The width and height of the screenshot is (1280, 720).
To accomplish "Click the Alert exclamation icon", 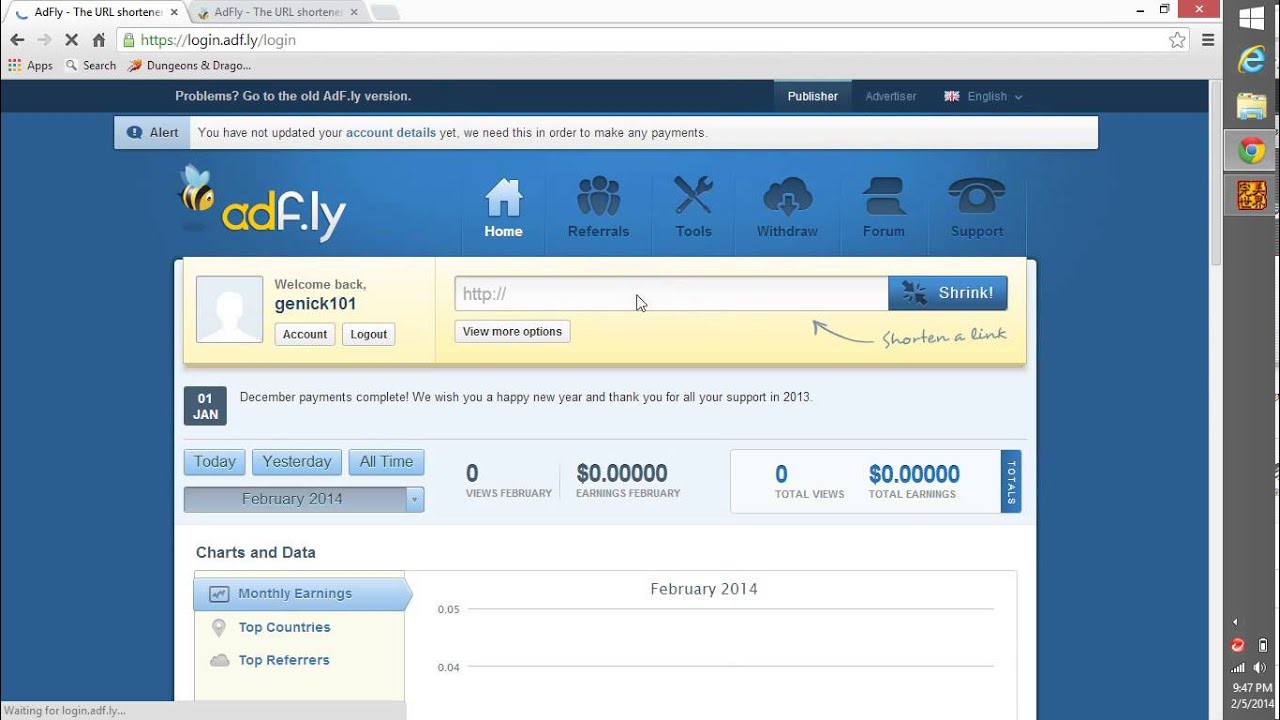I will point(134,132).
